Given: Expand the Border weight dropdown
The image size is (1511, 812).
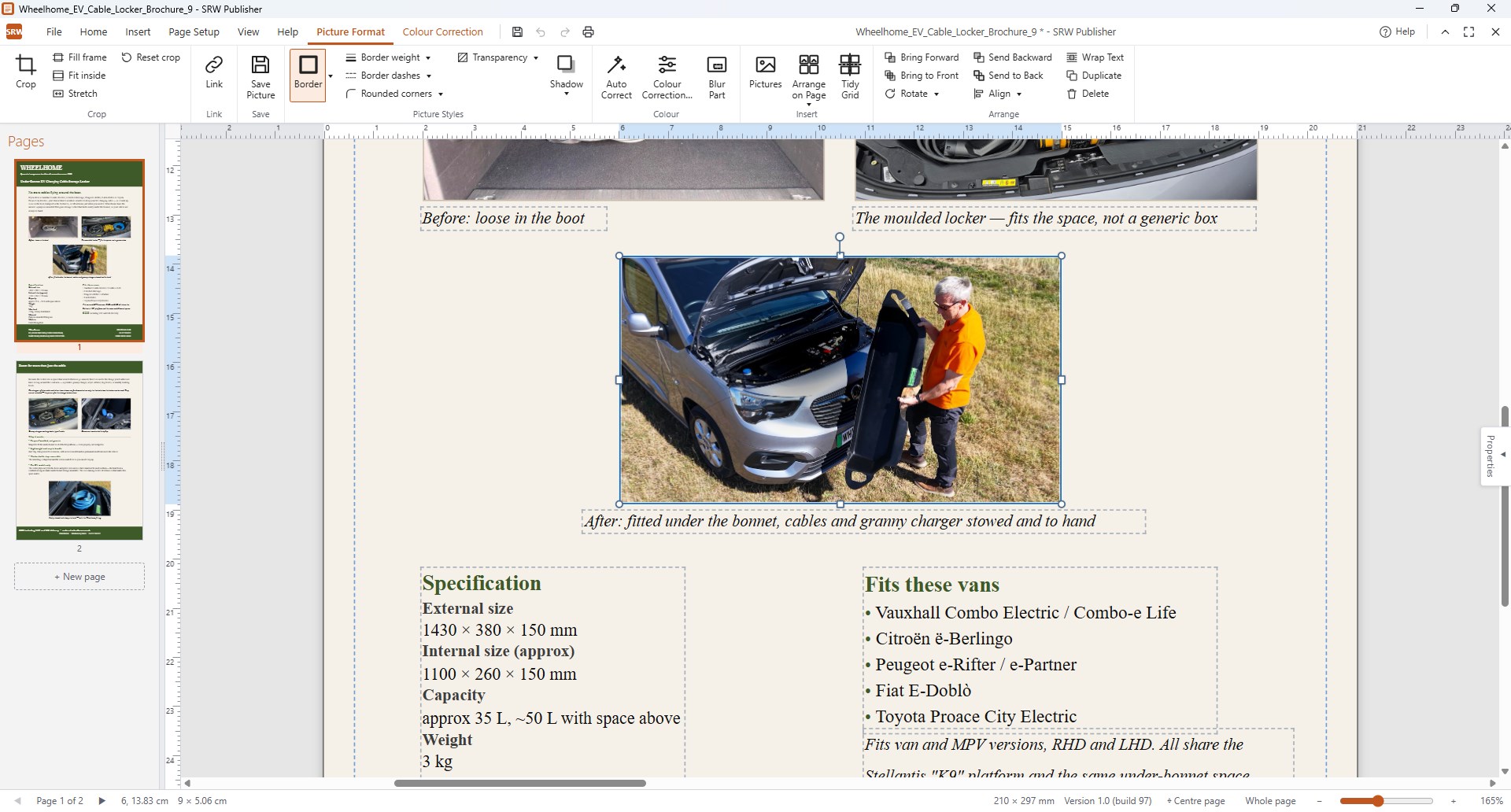Looking at the screenshot, I should coord(389,57).
